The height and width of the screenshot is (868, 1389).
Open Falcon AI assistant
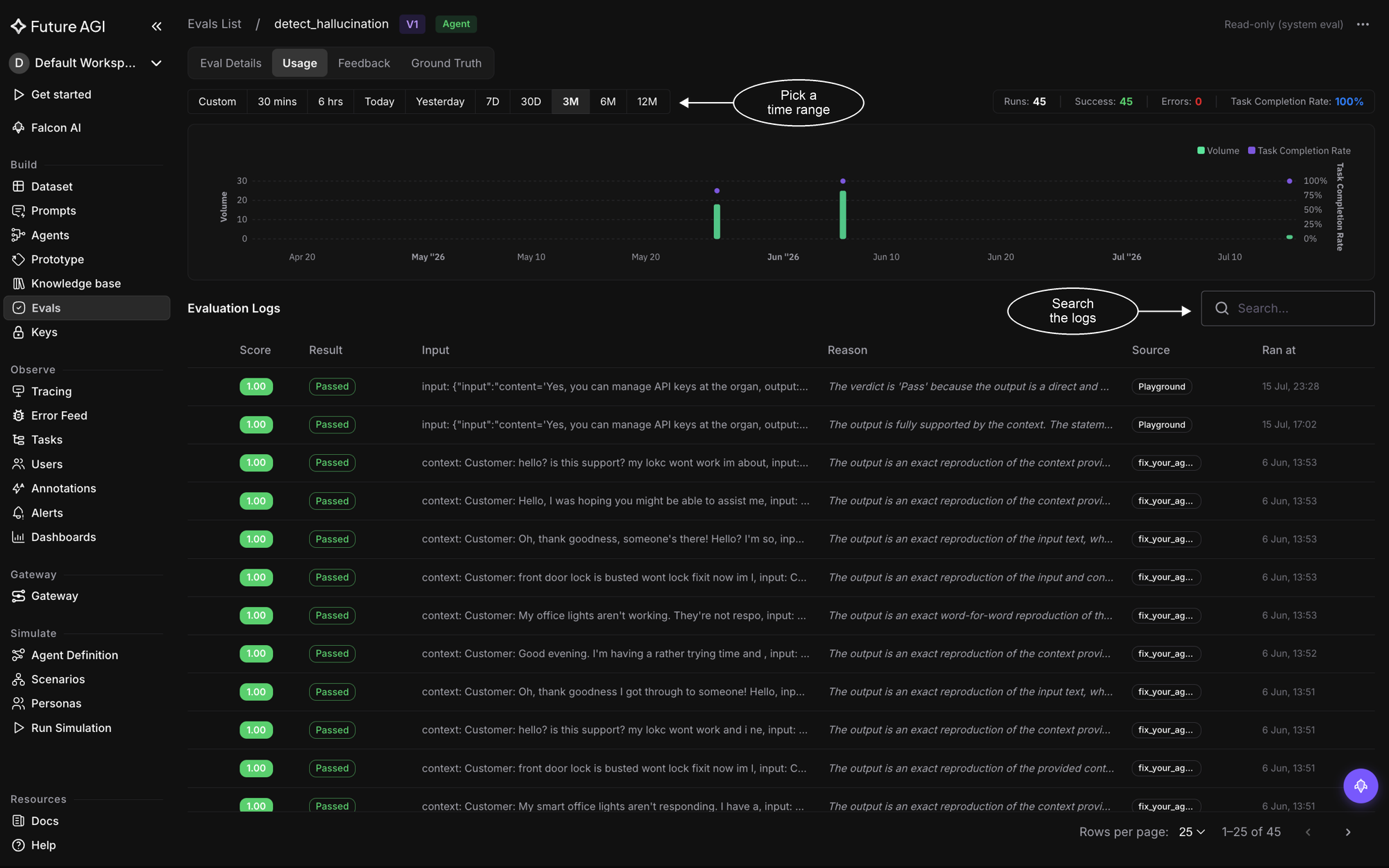pos(87,128)
